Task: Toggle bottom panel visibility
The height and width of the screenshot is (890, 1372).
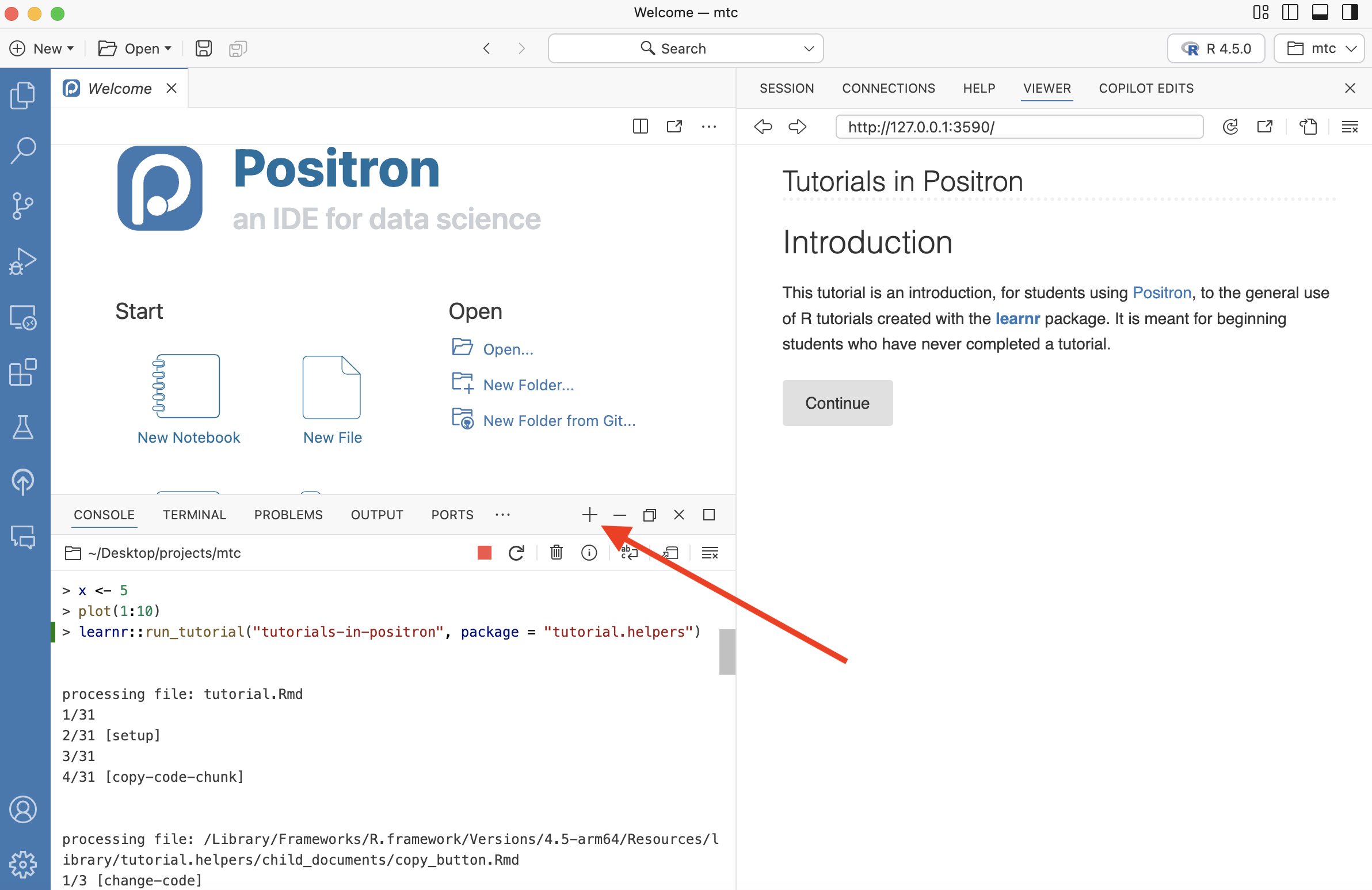Action: click(1320, 13)
